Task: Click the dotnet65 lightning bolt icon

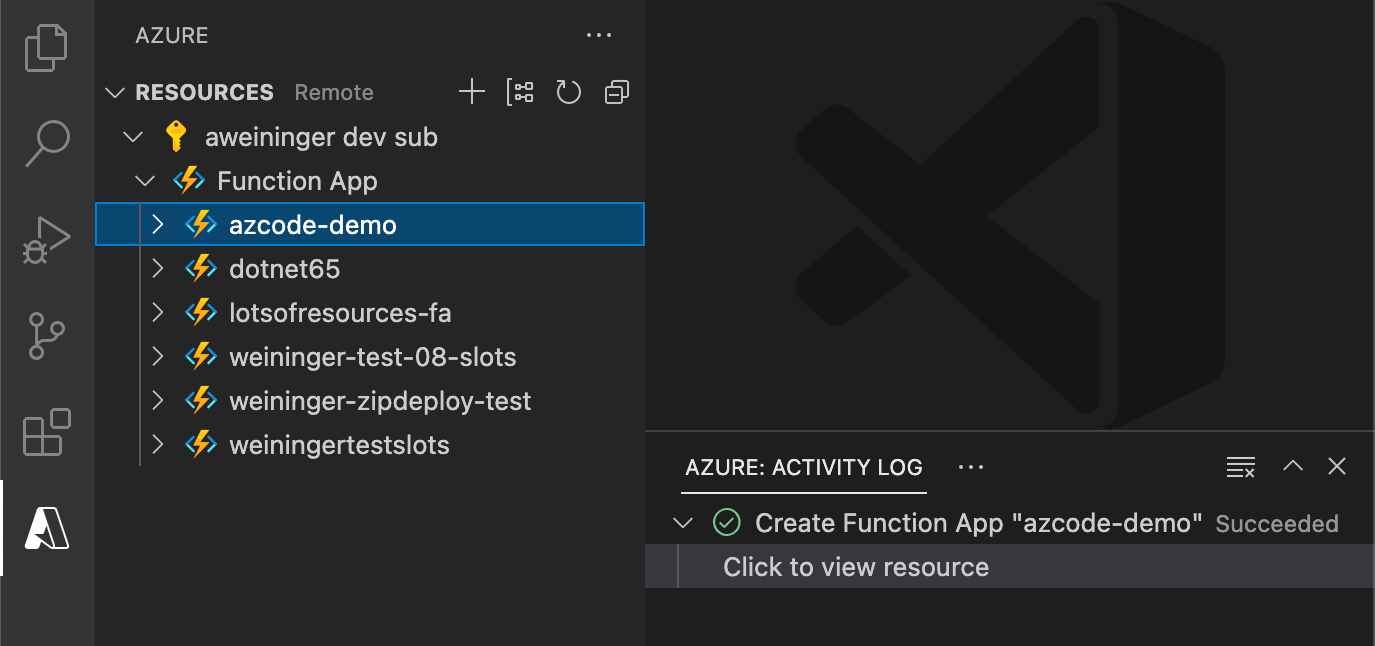Action: tap(201, 268)
